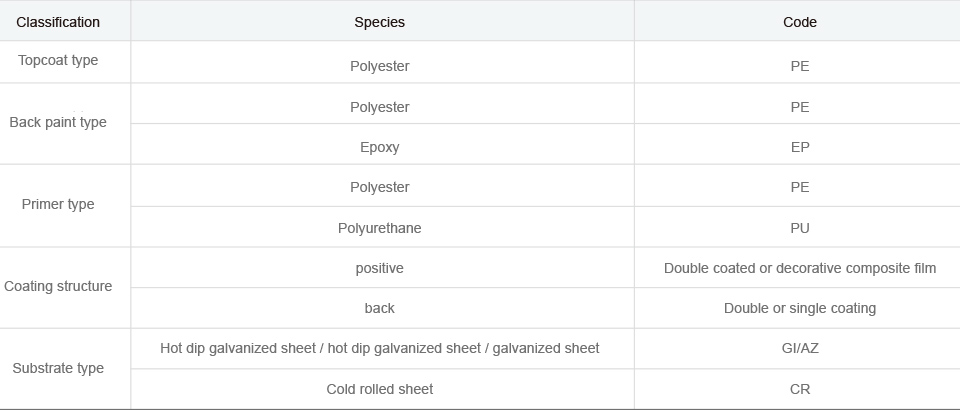Click 'Double coated or decorative composite film'
960x410 pixels.
pos(799,268)
